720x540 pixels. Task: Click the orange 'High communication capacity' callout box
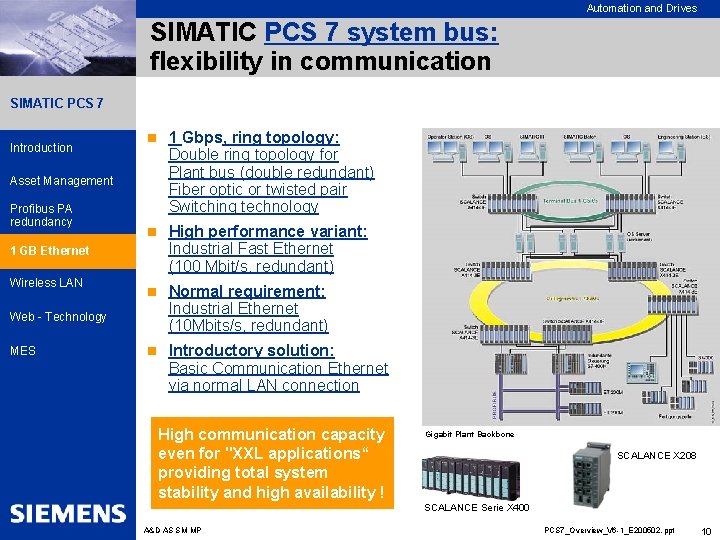272,463
